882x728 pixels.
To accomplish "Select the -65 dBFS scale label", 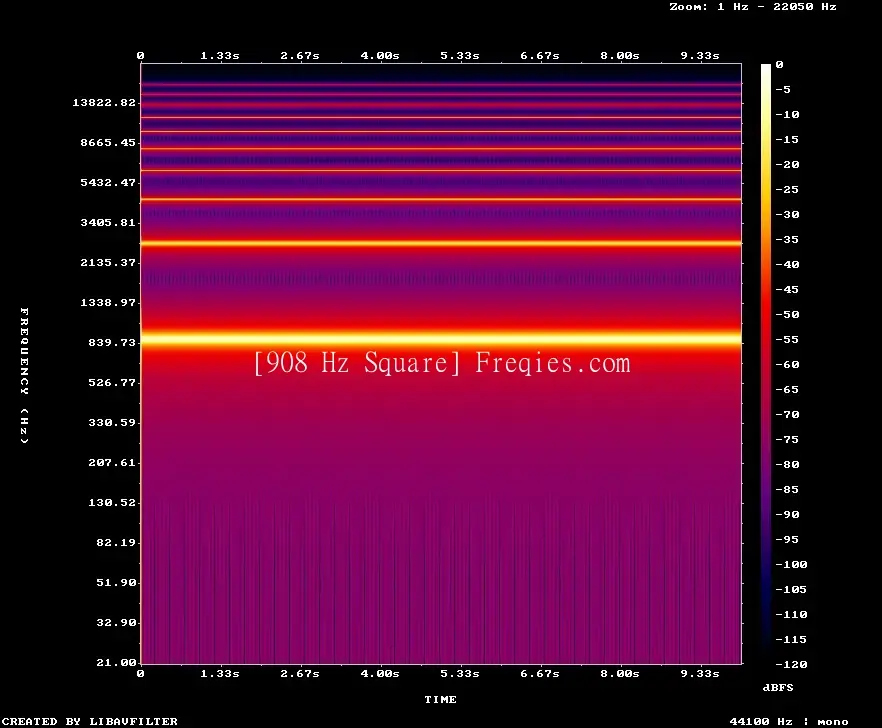I will (787, 389).
